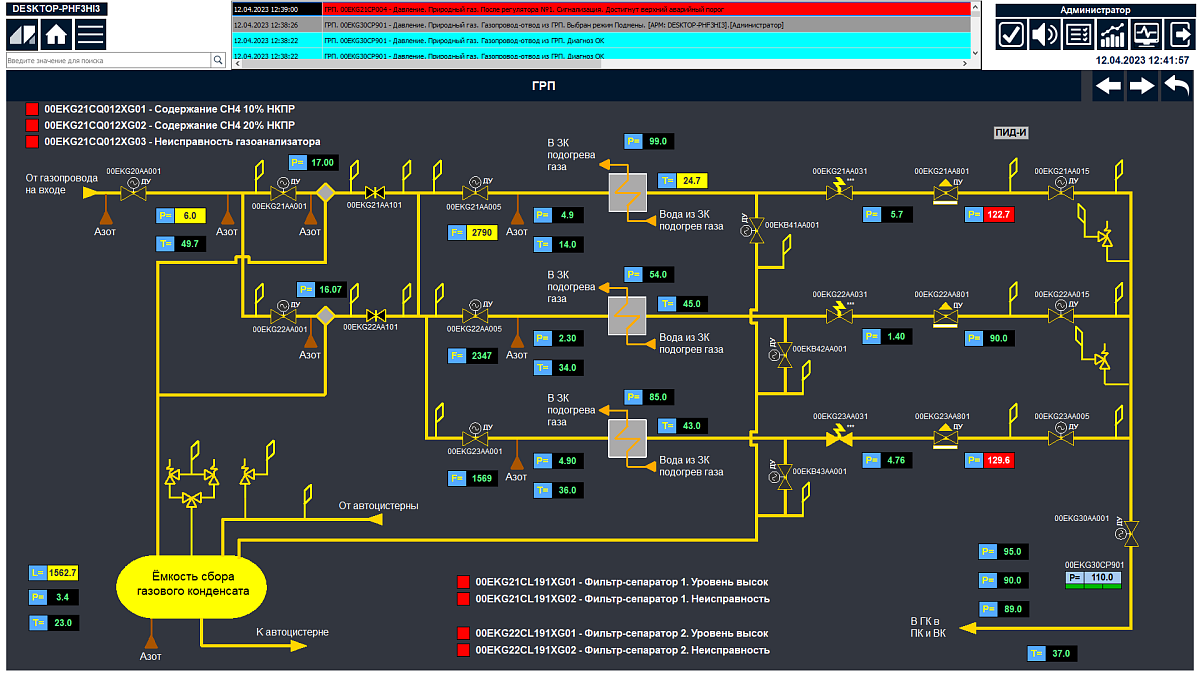Screen dimensions: 1200x683
Task: Navigate to previous screen with left arrow
Action: click(1108, 87)
